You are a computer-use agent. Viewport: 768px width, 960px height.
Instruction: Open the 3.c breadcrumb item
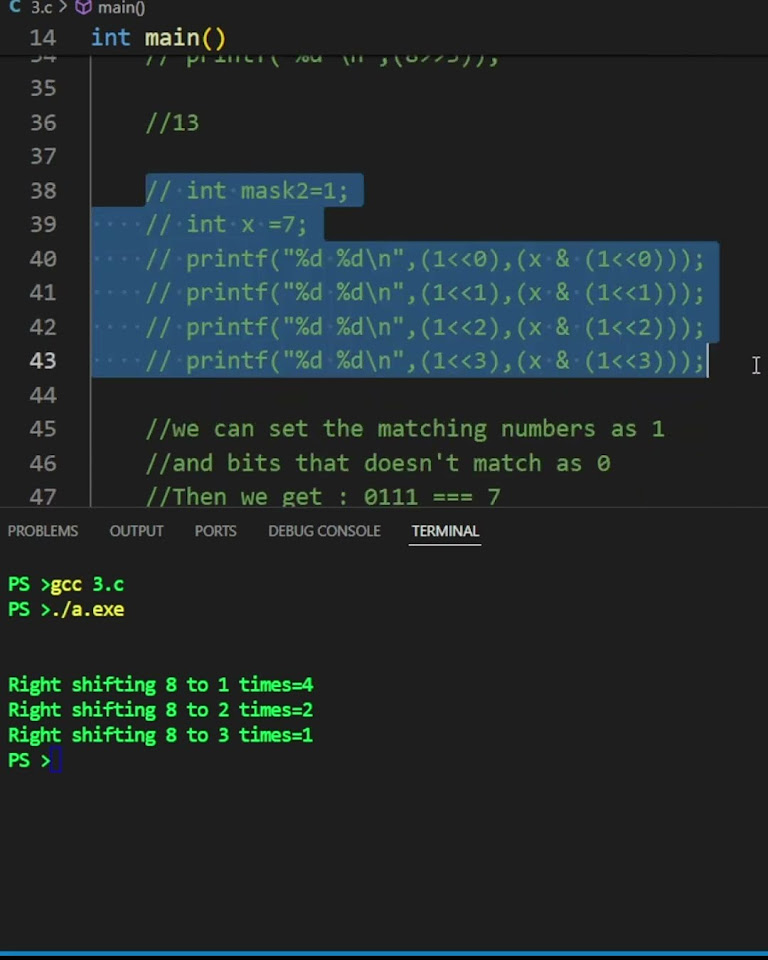[x=41, y=7]
